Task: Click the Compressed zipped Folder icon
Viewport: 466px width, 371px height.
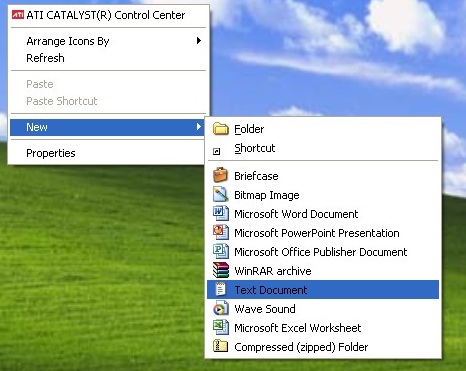Action: click(220, 346)
